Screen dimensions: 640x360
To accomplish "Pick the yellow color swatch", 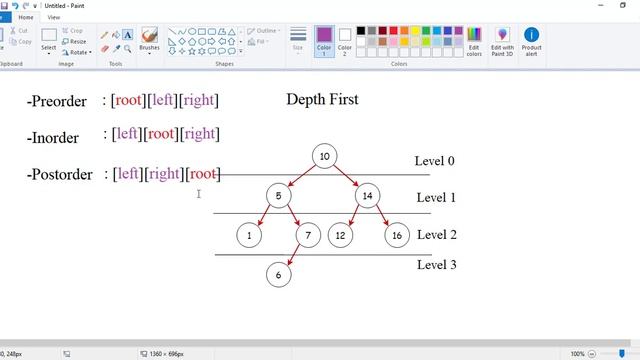I will coord(415,31).
